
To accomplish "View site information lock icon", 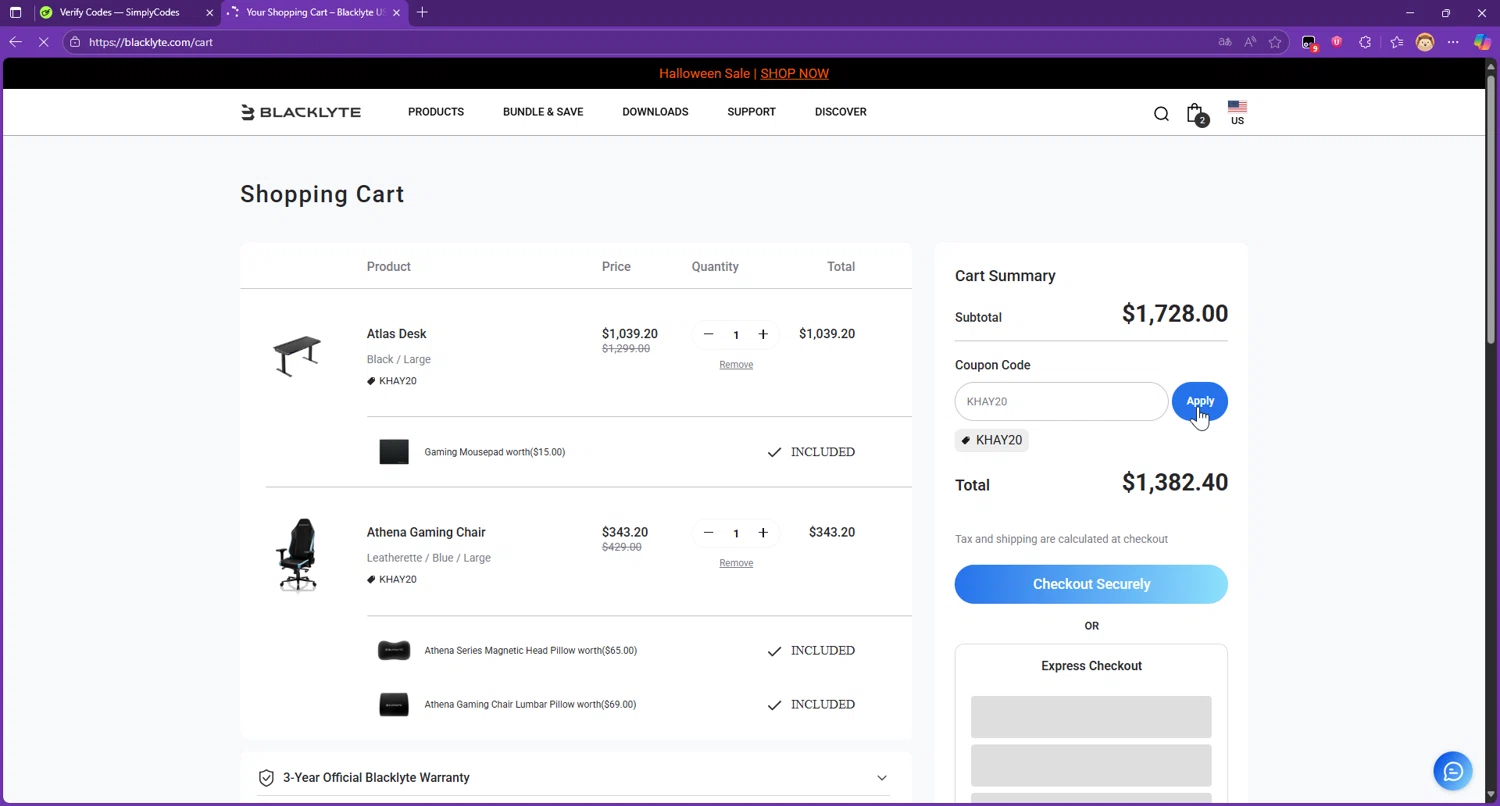I will click(75, 42).
